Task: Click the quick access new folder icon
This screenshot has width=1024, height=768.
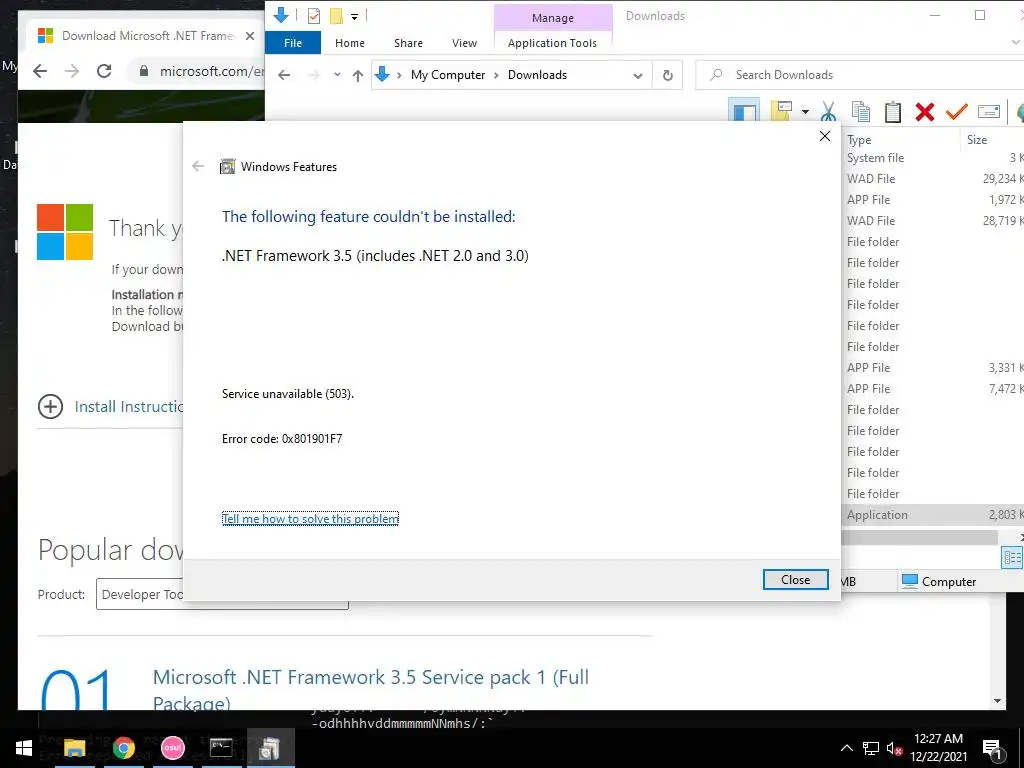Action: coord(336,16)
